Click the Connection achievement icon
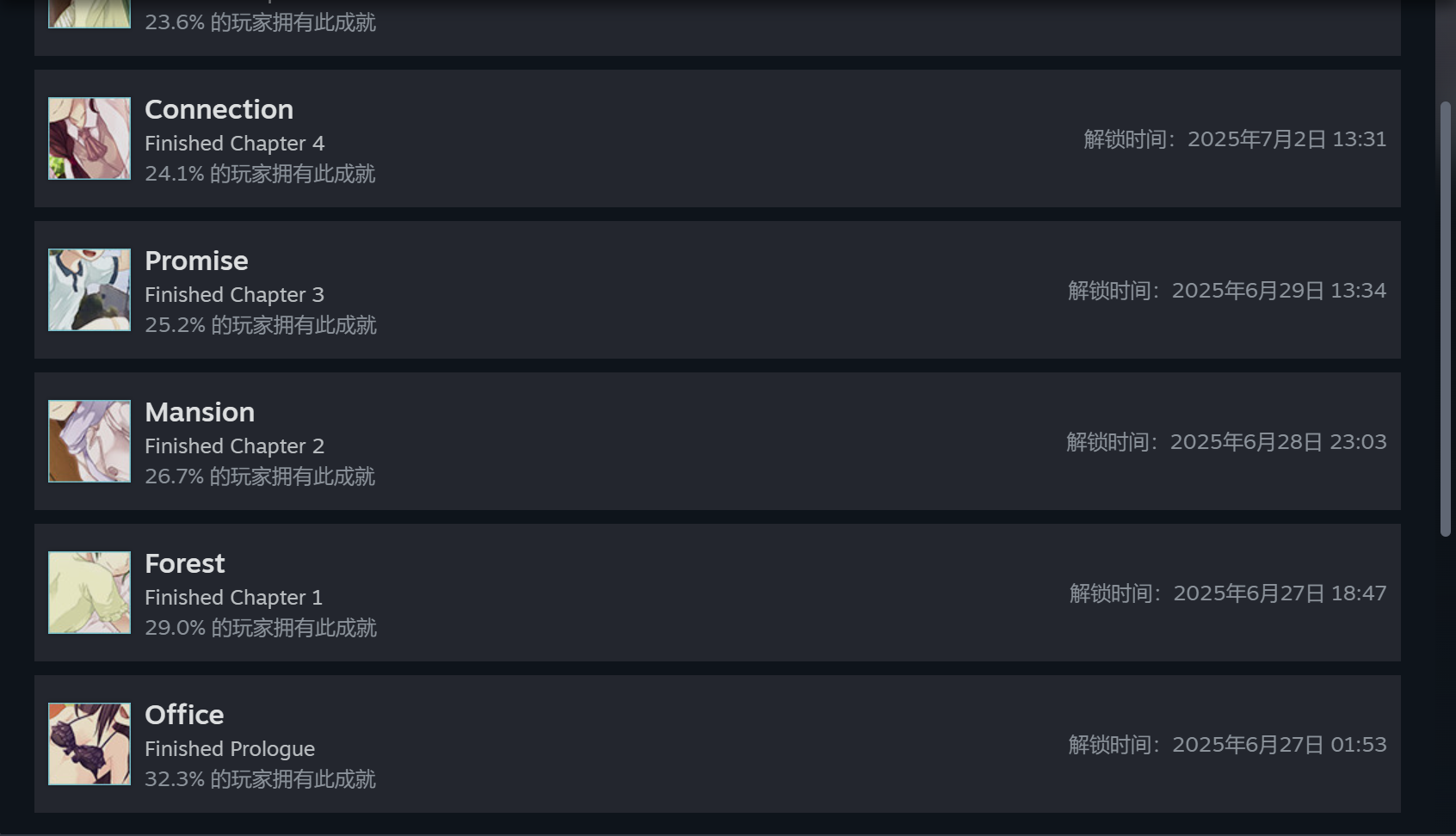Image resolution: width=1456 pixels, height=836 pixels. click(89, 138)
